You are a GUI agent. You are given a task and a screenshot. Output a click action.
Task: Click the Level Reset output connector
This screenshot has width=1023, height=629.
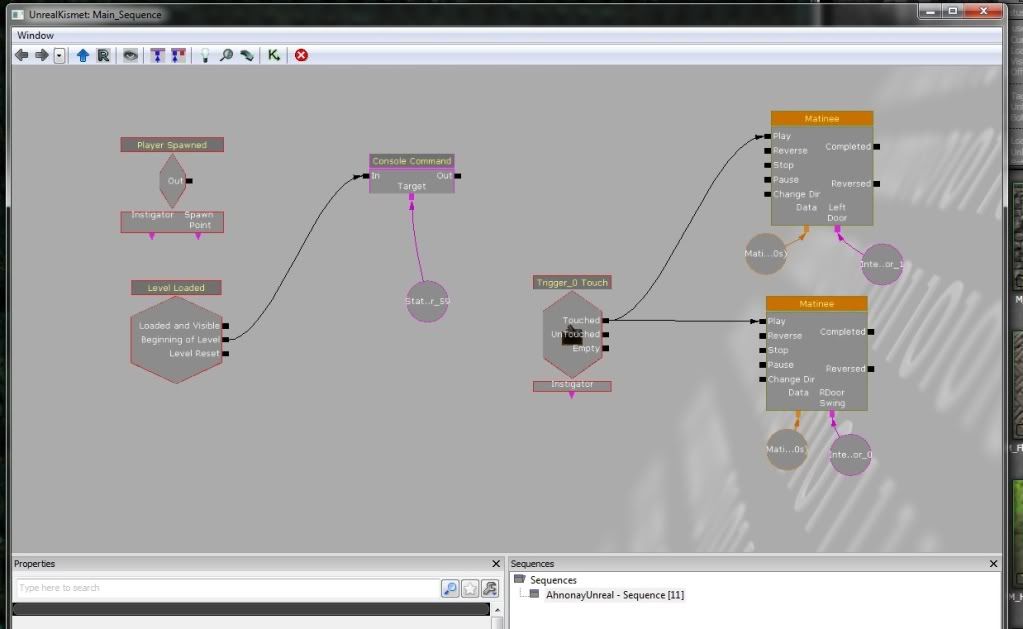226,354
